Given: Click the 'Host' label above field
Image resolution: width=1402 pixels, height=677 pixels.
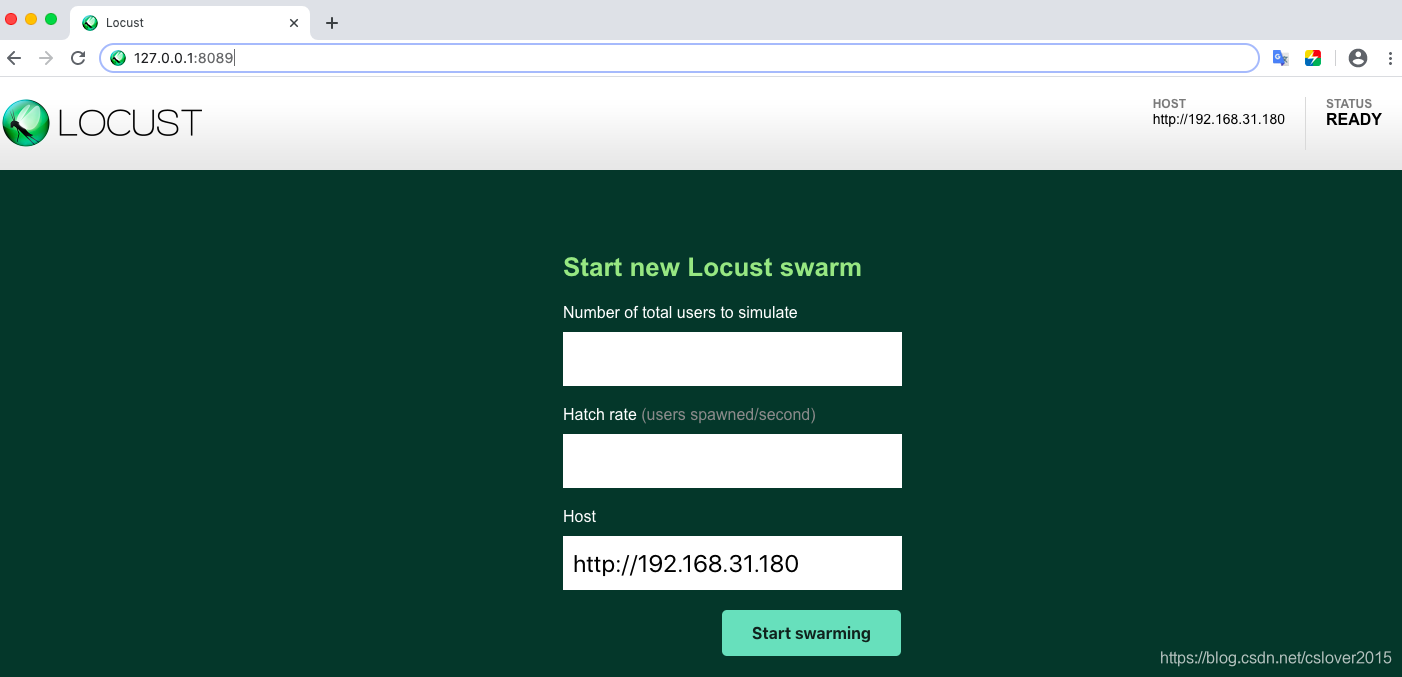Looking at the screenshot, I should (x=579, y=516).
